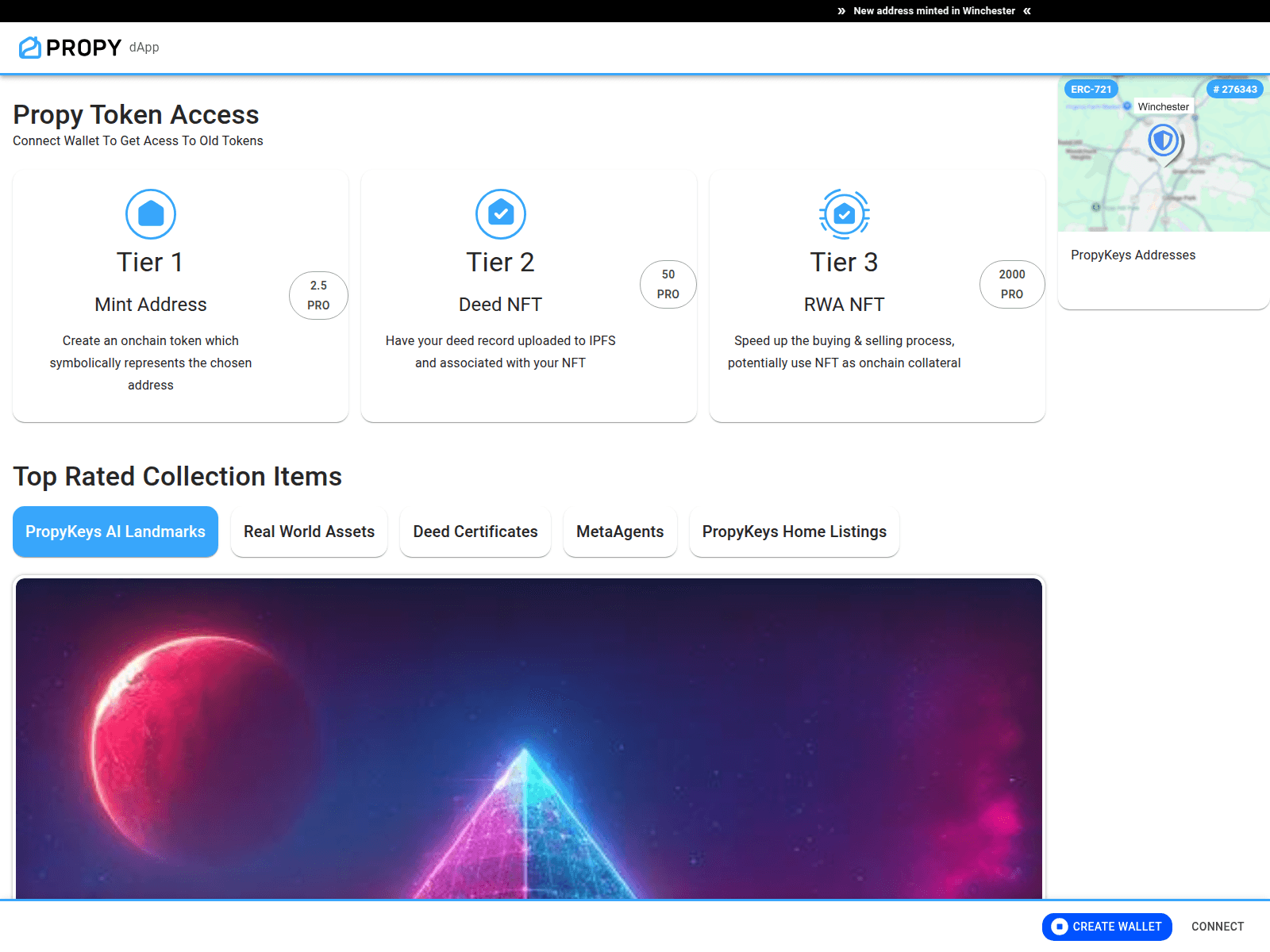
Task: Click the RWA NFT subtitle text
Action: [845, 305]
